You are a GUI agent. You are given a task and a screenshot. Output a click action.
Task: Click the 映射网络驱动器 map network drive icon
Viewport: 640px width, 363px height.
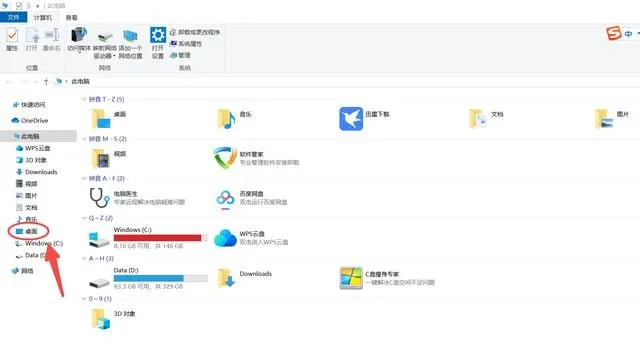click(x=105, y=37)
